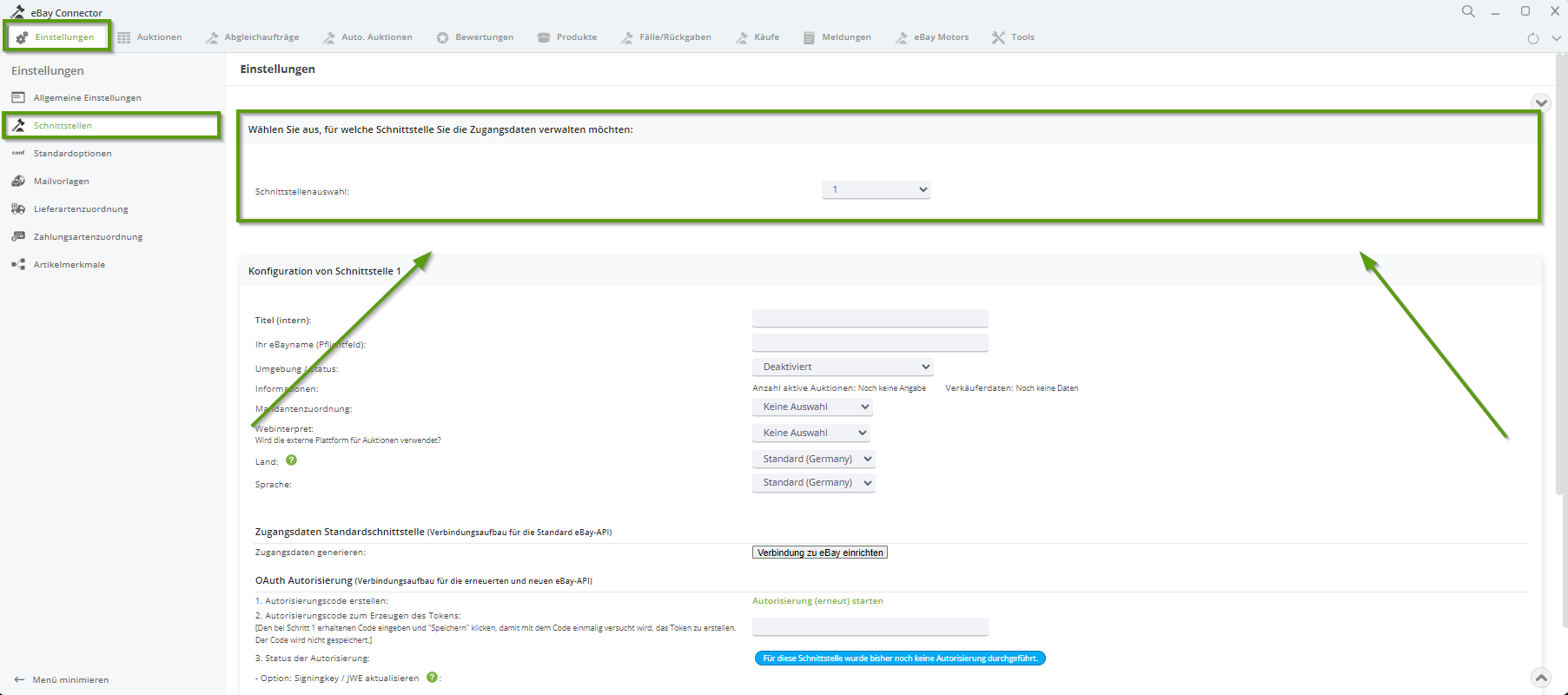Click the help icon beside Signingkey option
Viewport: 1568px width, 695px height.
click(432, 678)
